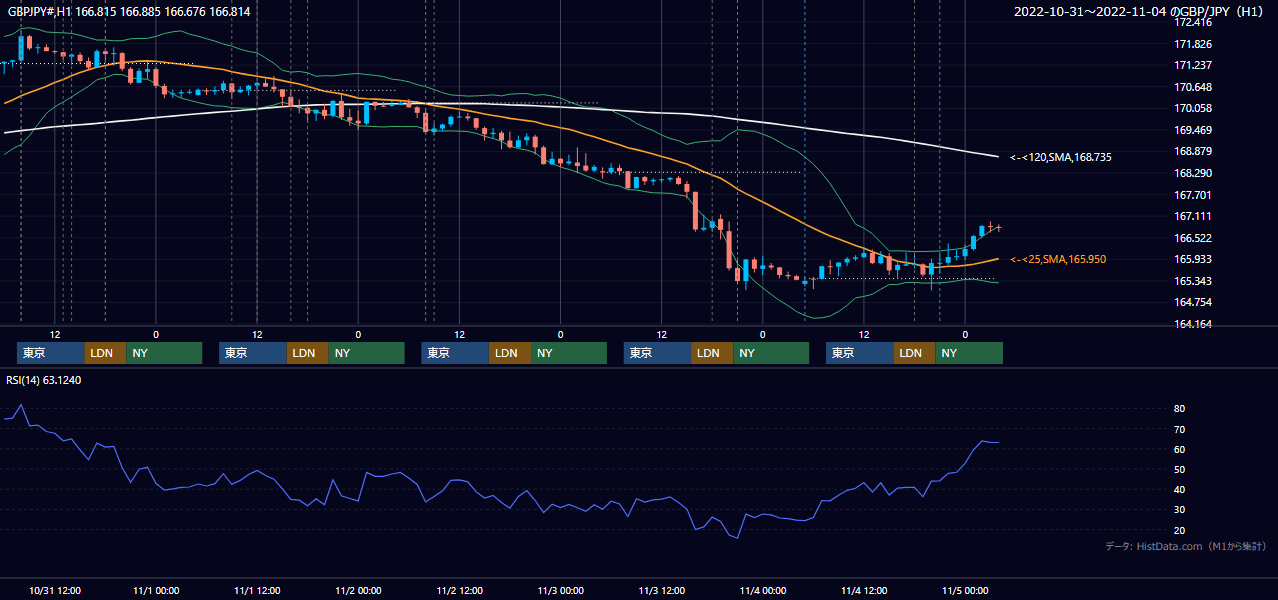This screenshot has width=1278, height=600.
Task: Click the rightmost LDN session block
Action: (914, 353)
